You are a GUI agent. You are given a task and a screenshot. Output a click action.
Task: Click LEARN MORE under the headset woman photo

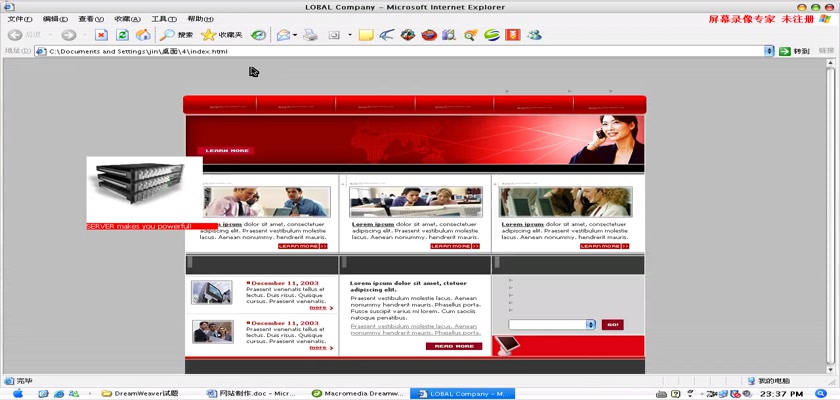tap(604, 246)
